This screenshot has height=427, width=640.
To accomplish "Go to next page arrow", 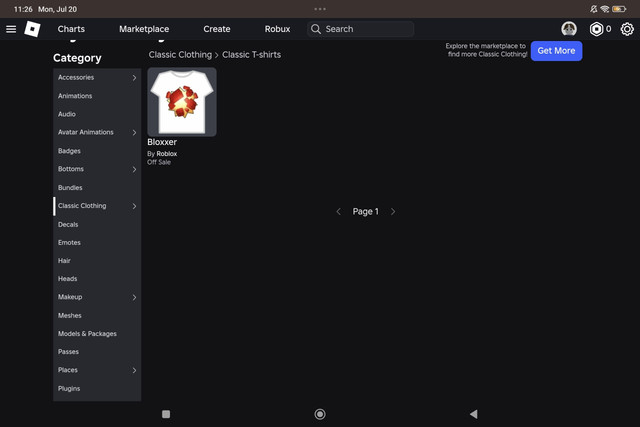I will point(393,211).
